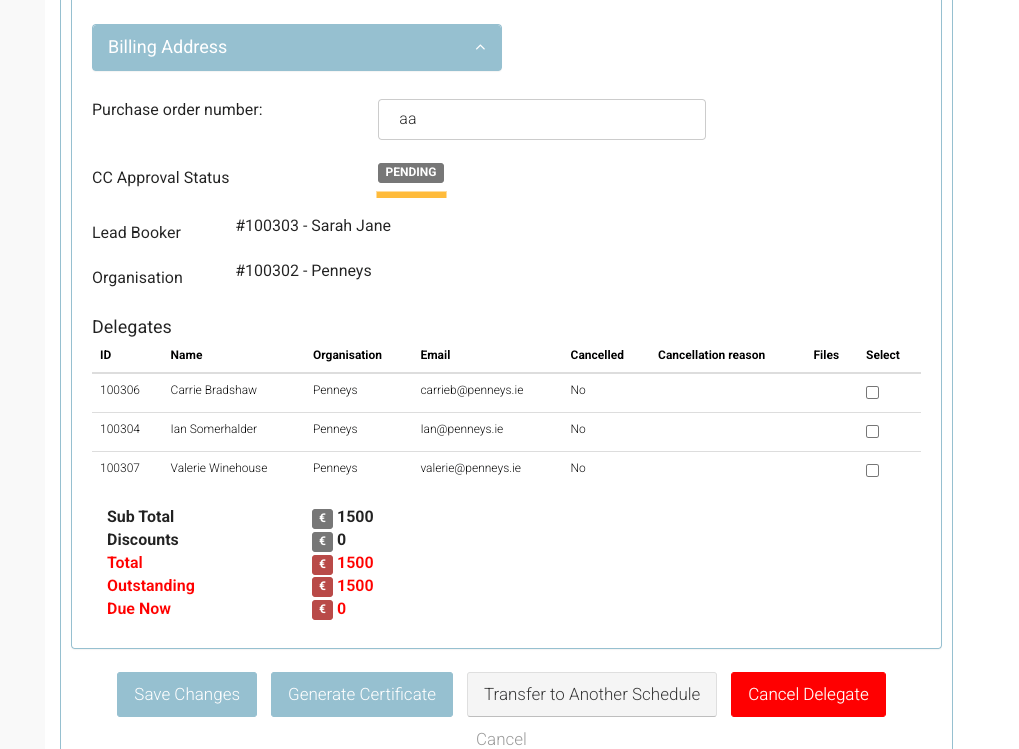Select the checkbox for Carrie Bradshaw
This screenshot has width=1019, height=749.
click(872, 392)
